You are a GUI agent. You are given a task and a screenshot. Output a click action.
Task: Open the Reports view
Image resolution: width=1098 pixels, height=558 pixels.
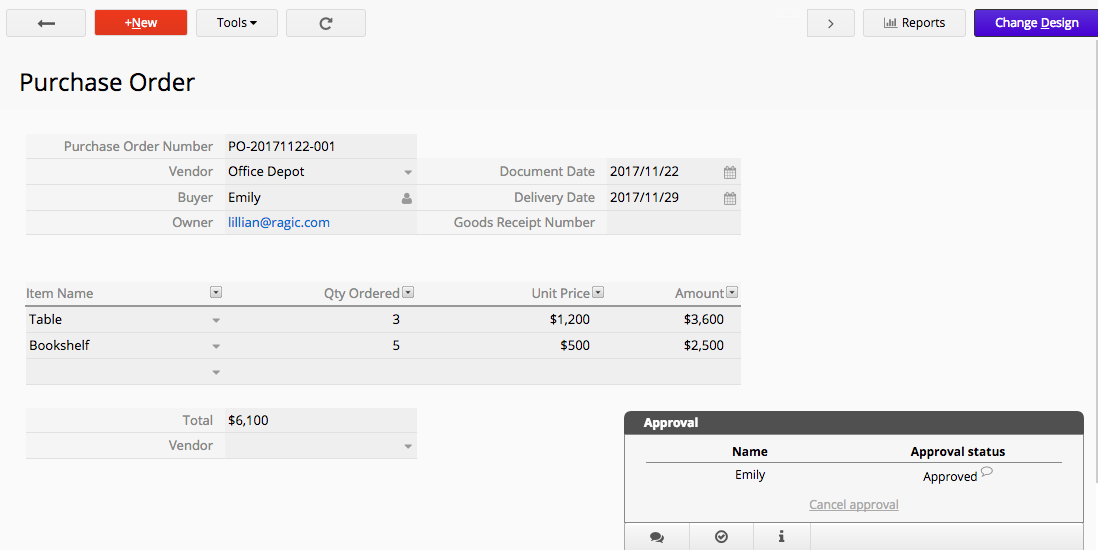914,23
